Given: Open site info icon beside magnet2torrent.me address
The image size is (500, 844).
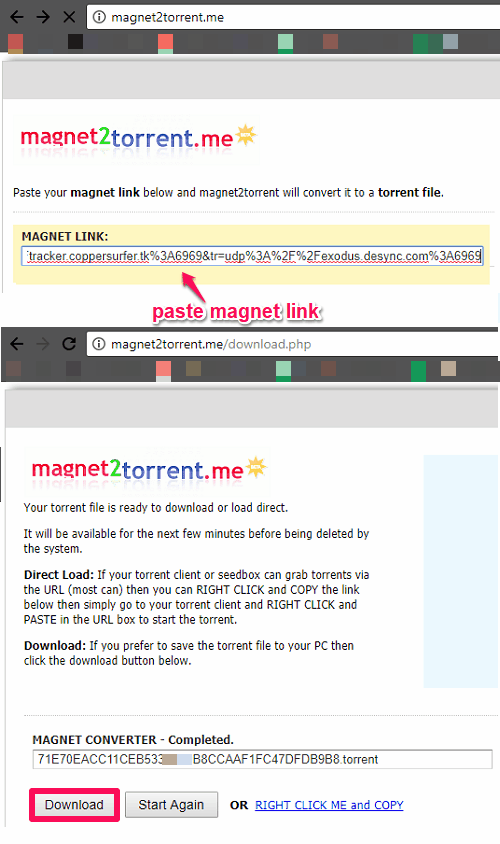Looking at the screenshot, I should (99, 17).
